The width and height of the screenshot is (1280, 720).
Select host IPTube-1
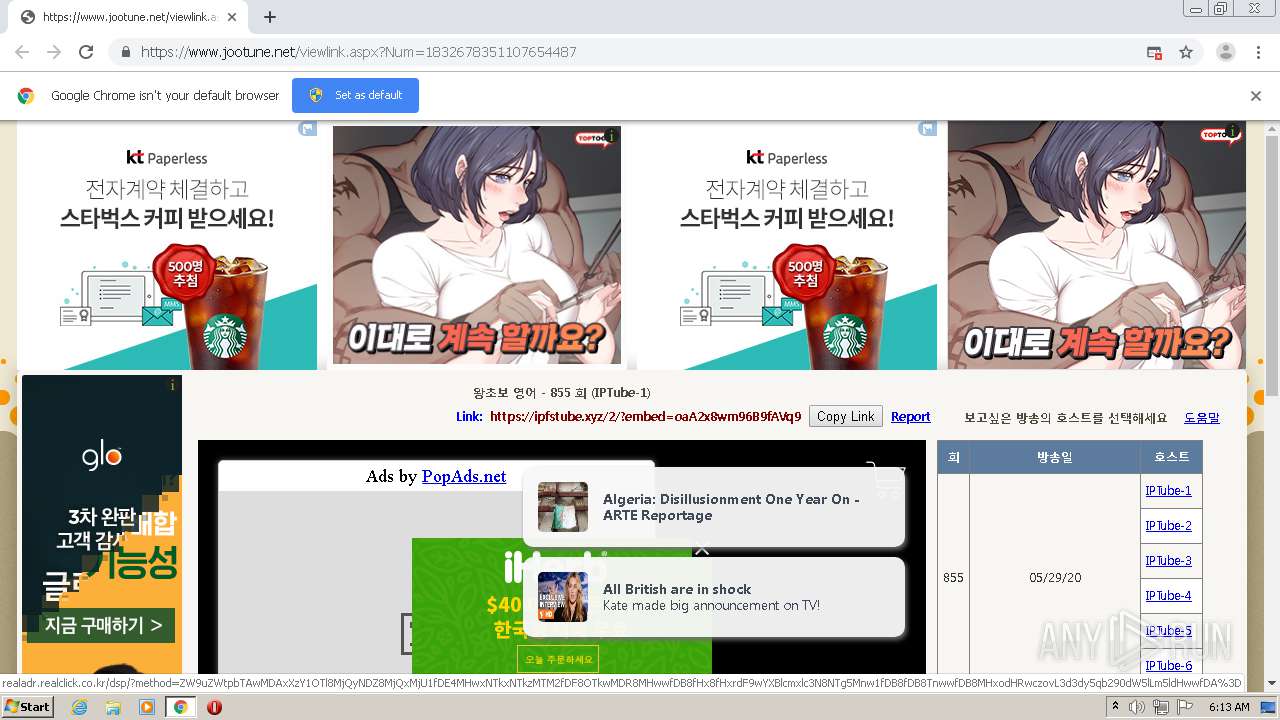click(x=1168, y=491)
